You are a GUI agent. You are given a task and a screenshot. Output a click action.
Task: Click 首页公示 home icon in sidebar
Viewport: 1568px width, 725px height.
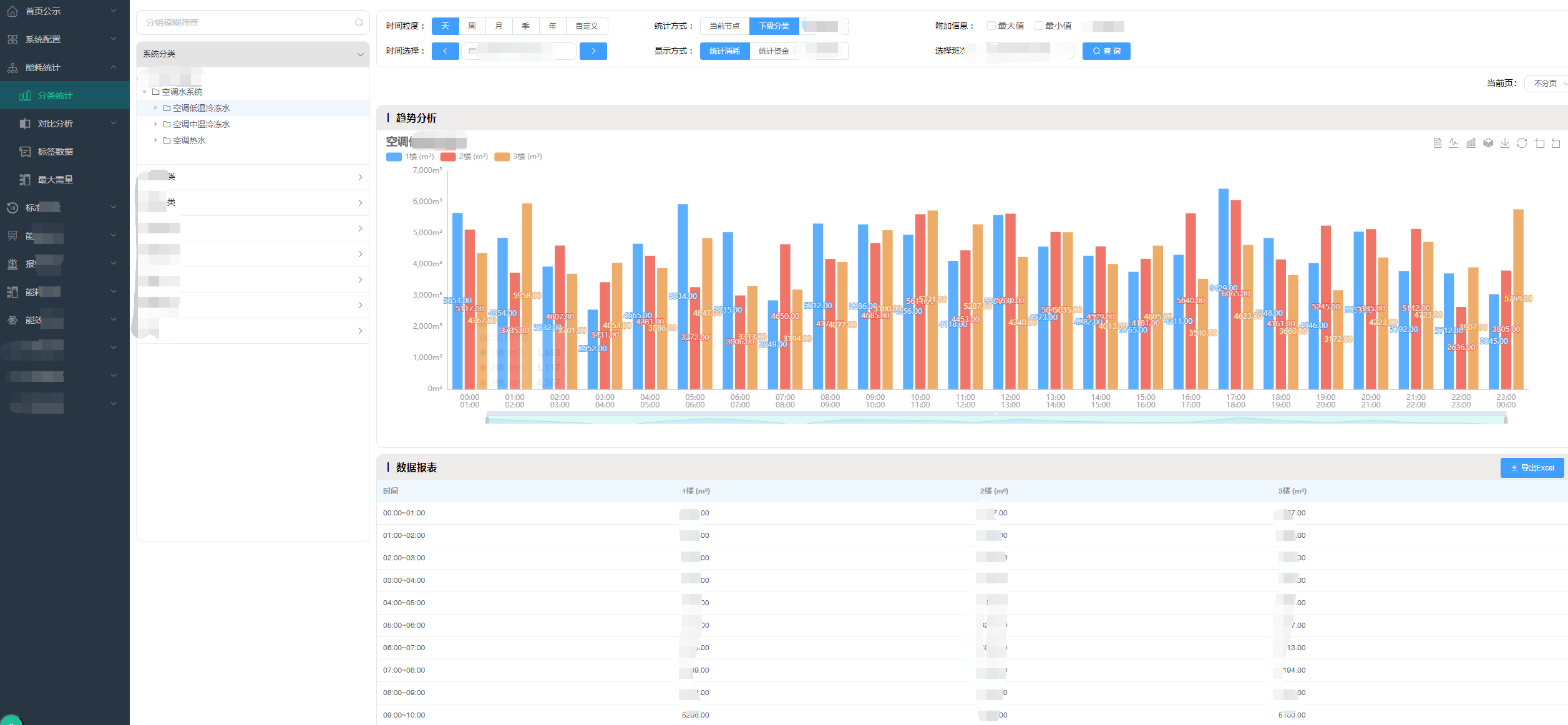pos(12,11)
